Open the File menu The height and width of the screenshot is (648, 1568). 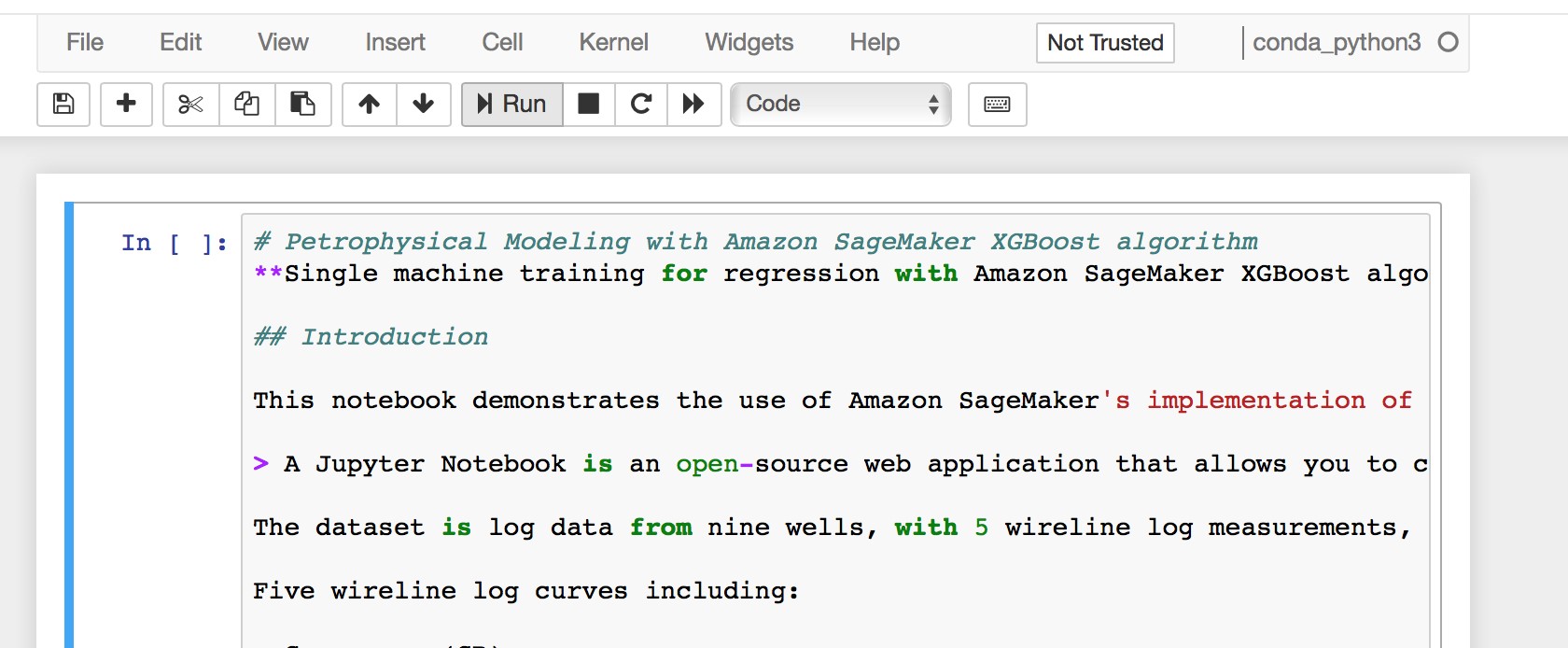(x=83, y=42)
